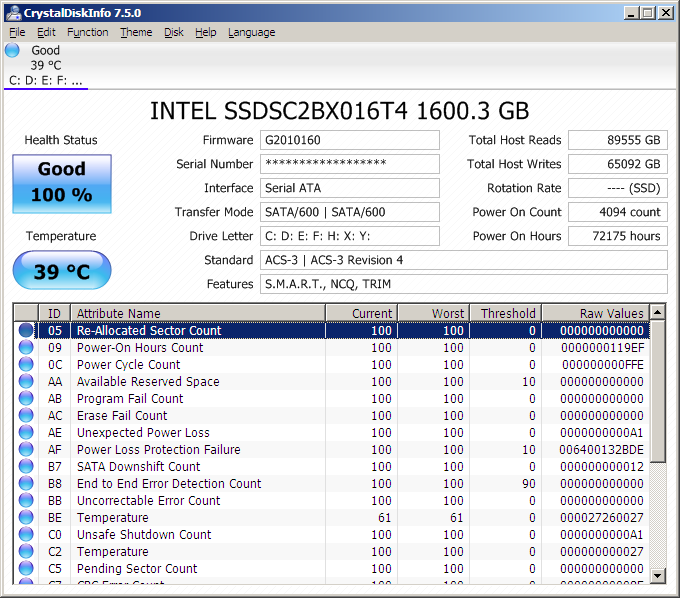Click the status orb for Pending Sector Count
The height and width of the screenshot is (598, 680).
click(x=26, y=569)
